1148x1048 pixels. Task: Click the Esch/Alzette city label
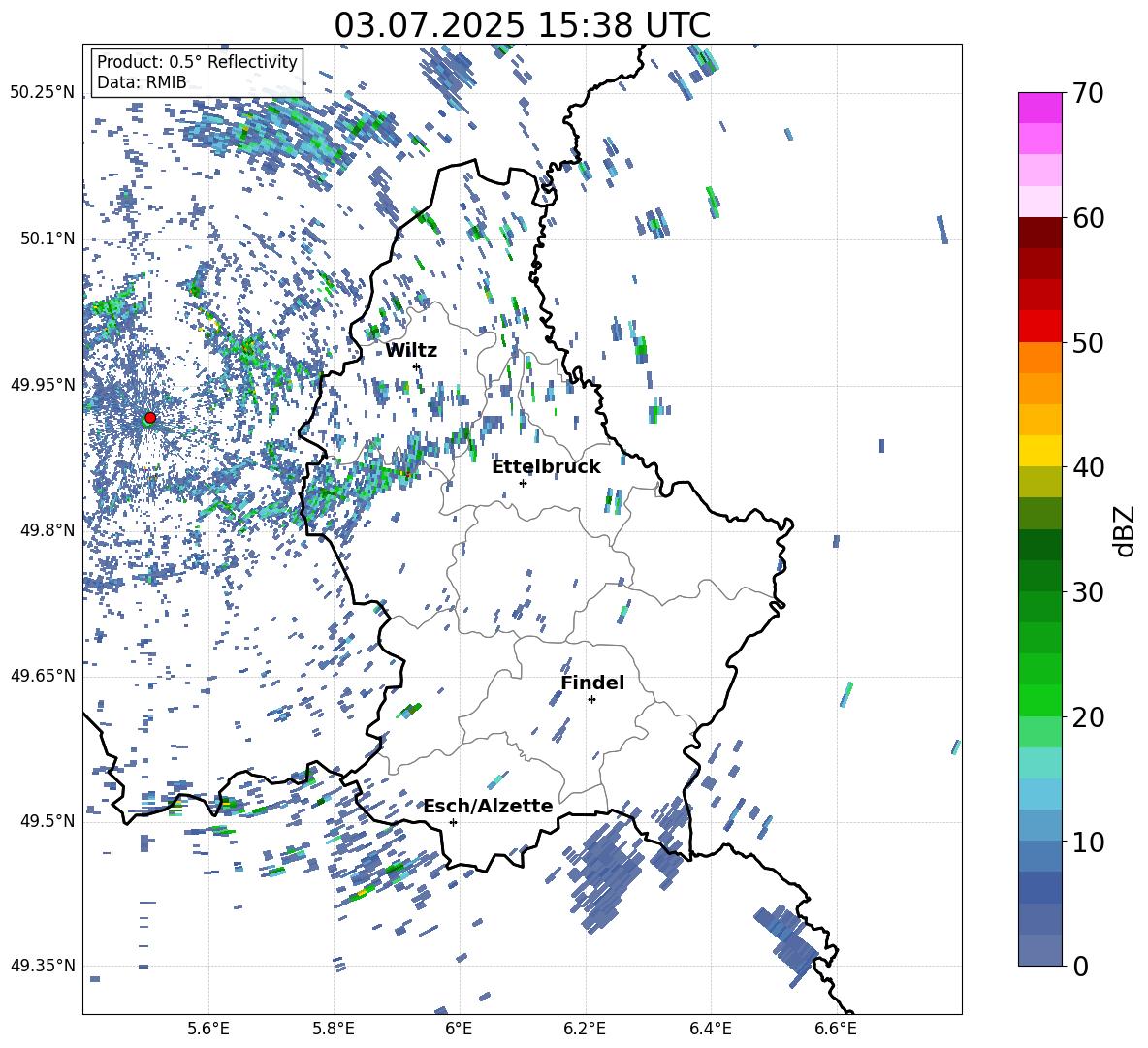coord(489,807)
